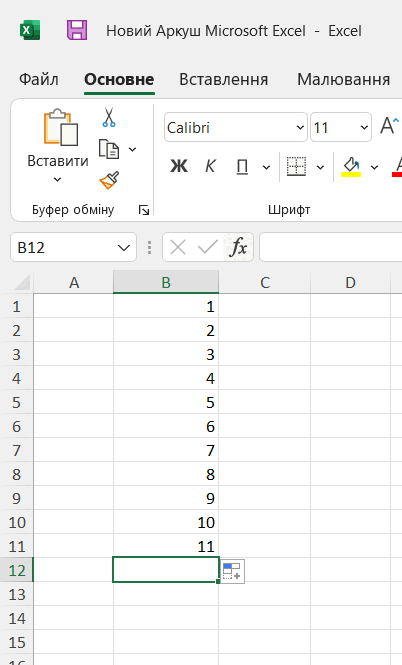Apply borders with the borders icon
This screenshot has width=402, height=665.
[296, 166]
